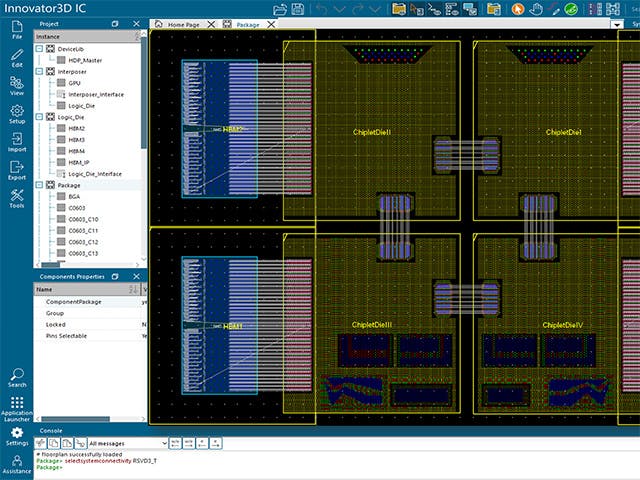This screenshot has height=480, width=640.
Task: Click the yellow folder document toolbar icon
Action: click(x=493, y=9)
